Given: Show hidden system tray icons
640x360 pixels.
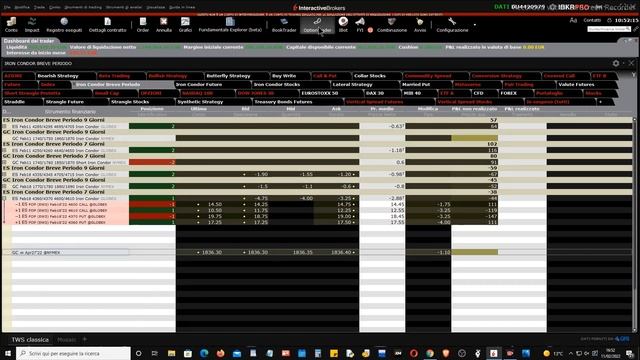Looking at the screenshot, I should (x=571, y=353).
